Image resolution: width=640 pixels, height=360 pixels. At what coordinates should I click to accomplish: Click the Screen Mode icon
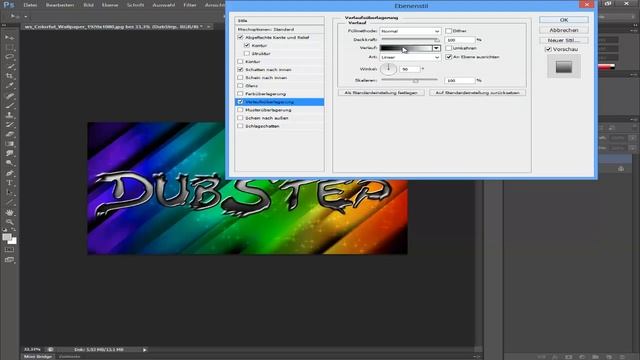9,260
